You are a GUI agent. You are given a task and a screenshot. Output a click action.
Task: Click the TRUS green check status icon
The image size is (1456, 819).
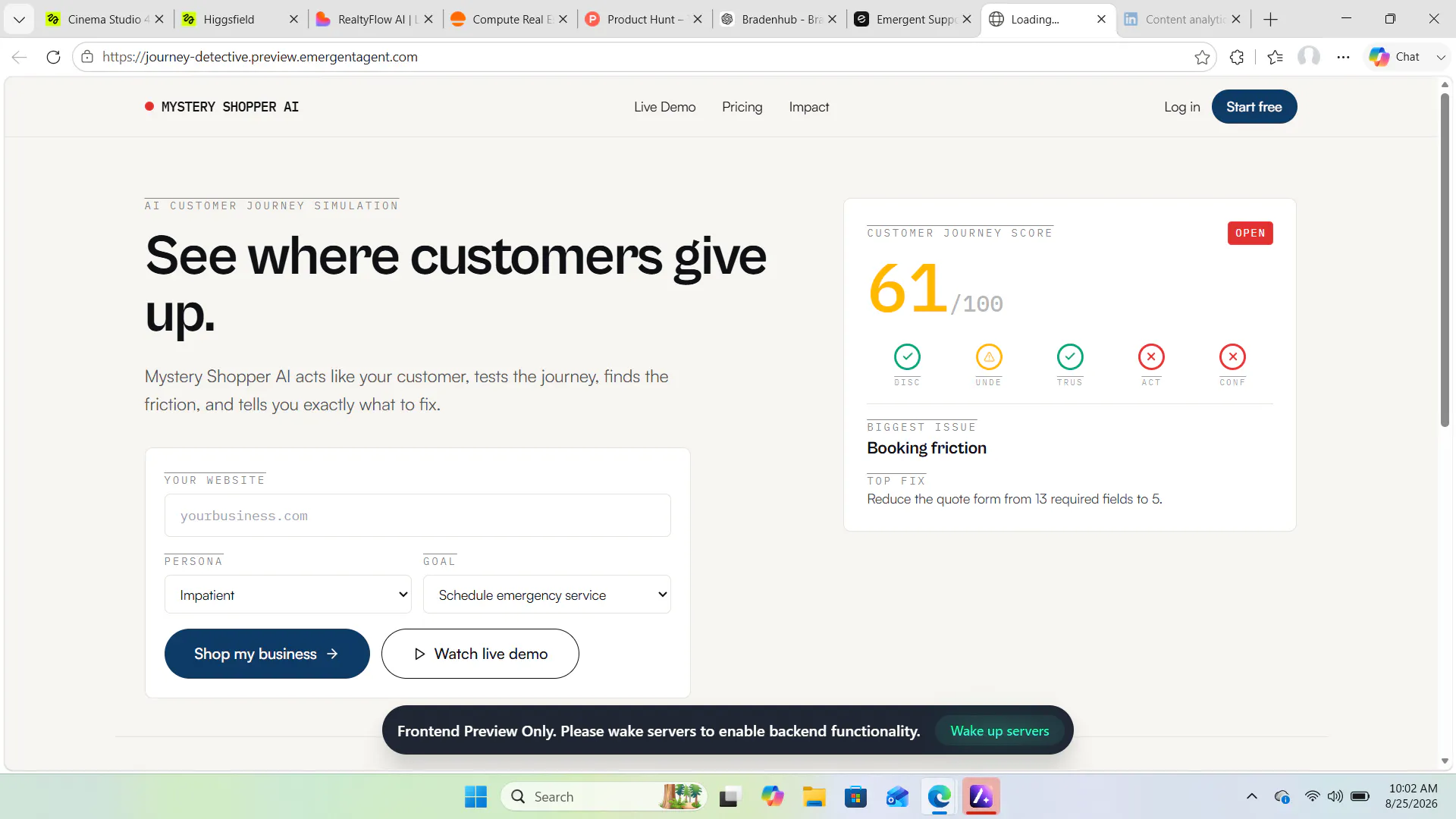(1070, 356)
